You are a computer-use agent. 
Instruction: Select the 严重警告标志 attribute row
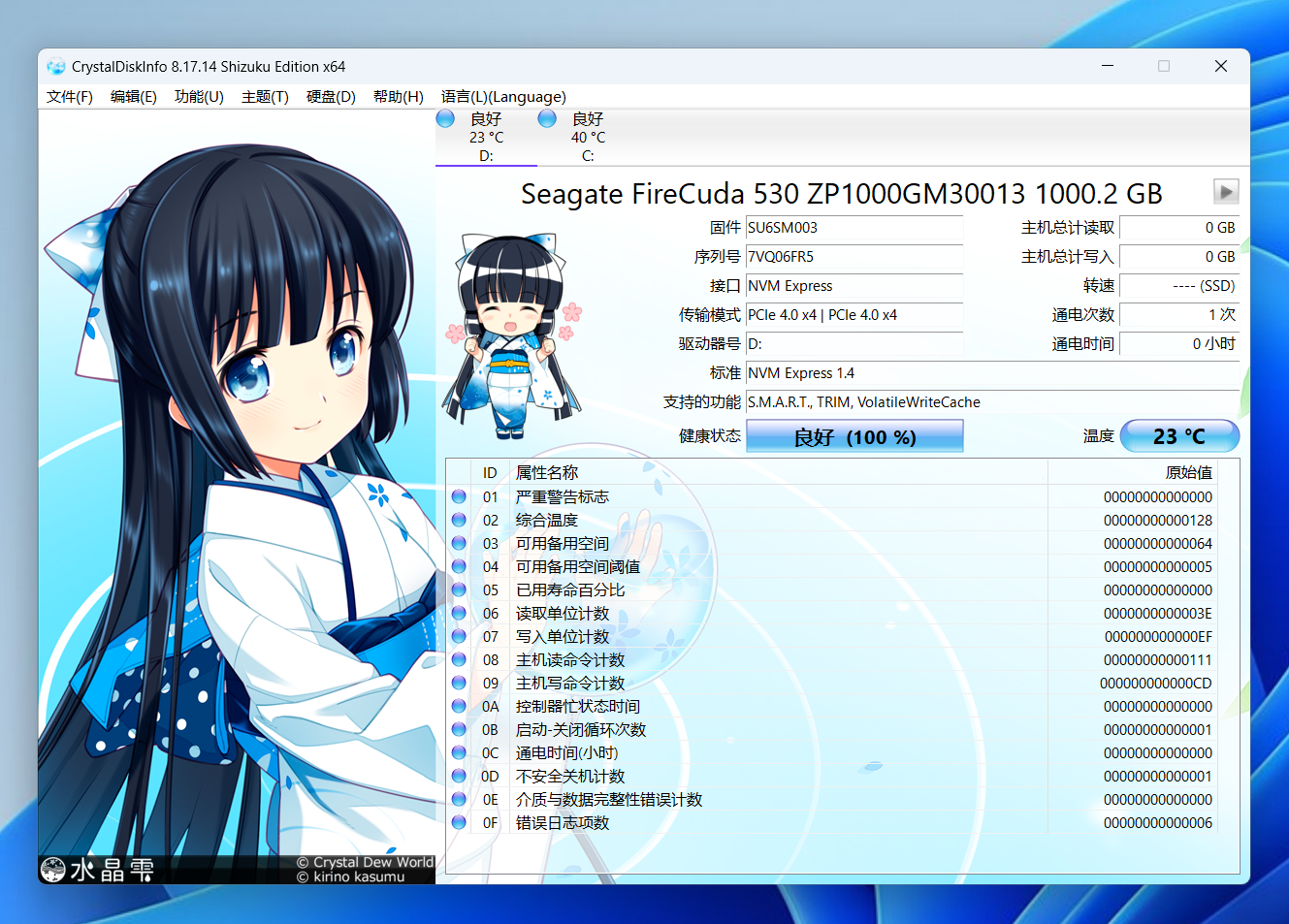coord(831,496)
